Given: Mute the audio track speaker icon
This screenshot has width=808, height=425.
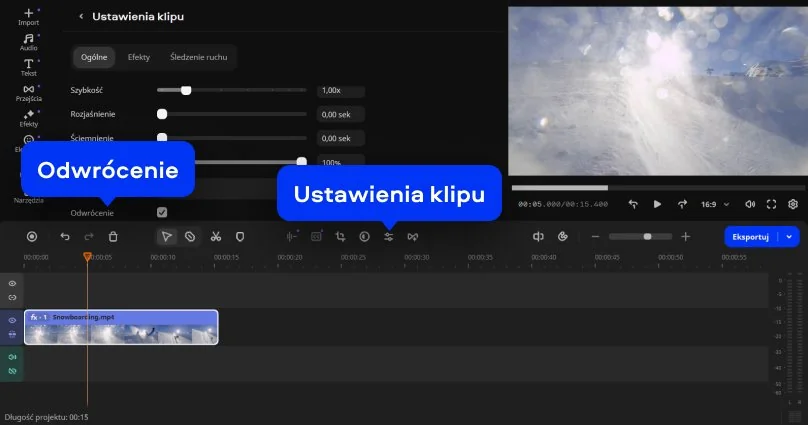Looking at the screenshot, I should [13, 357].
